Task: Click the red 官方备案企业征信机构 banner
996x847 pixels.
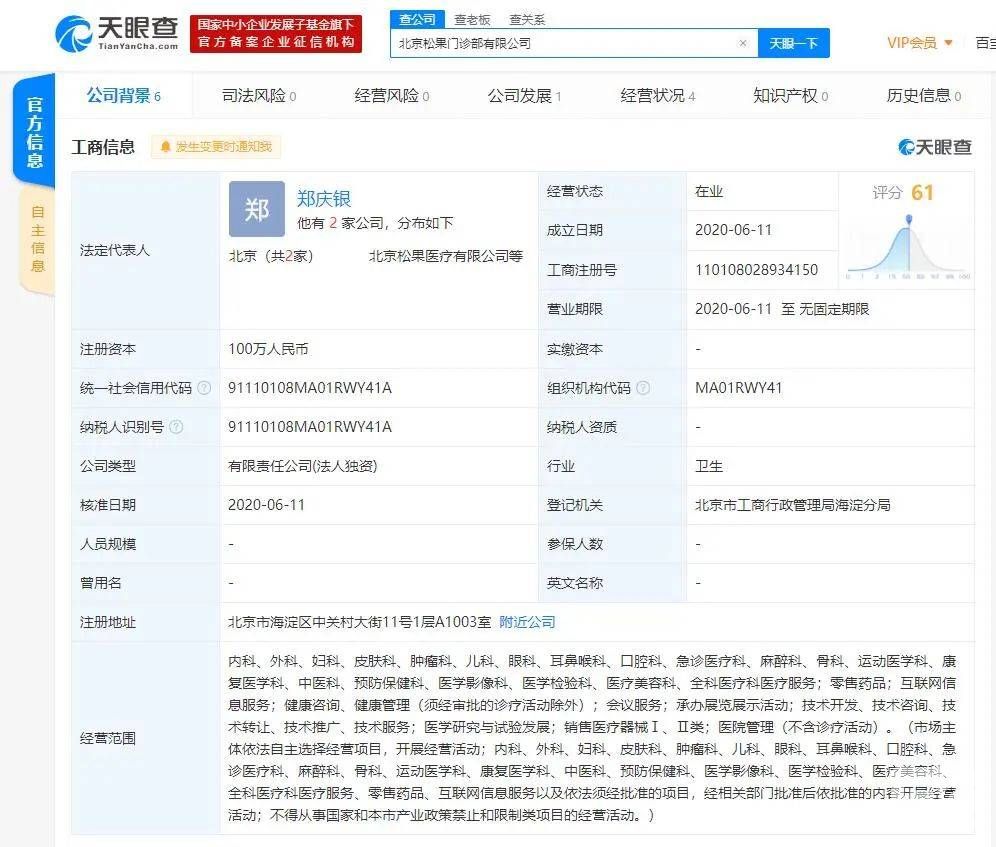Action: [x=276, y=34]
